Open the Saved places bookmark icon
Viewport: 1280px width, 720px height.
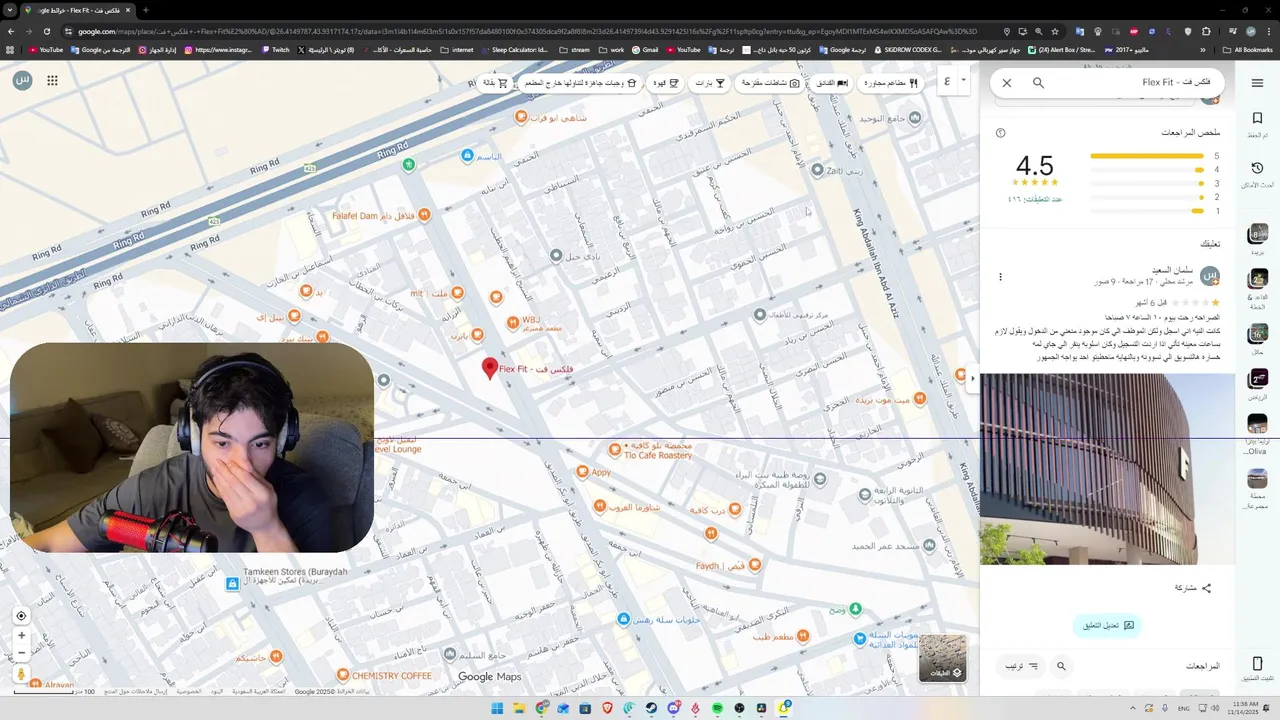[1257, 118]
